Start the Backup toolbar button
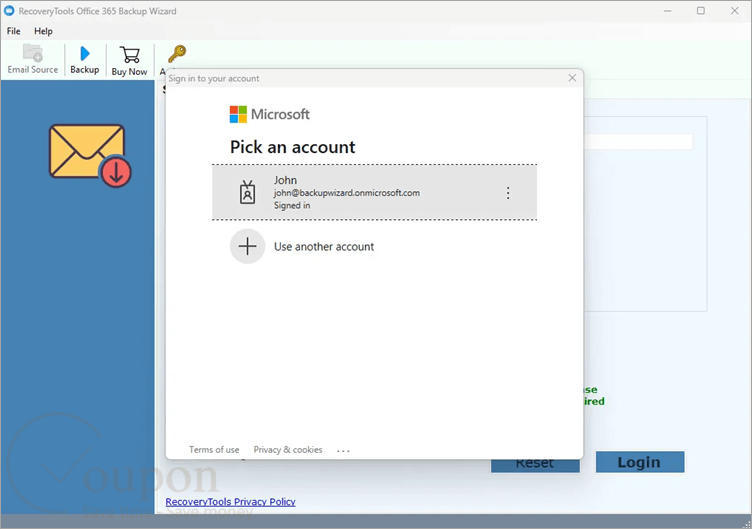This screenshot has width=752, height=529. coord(85,59)
